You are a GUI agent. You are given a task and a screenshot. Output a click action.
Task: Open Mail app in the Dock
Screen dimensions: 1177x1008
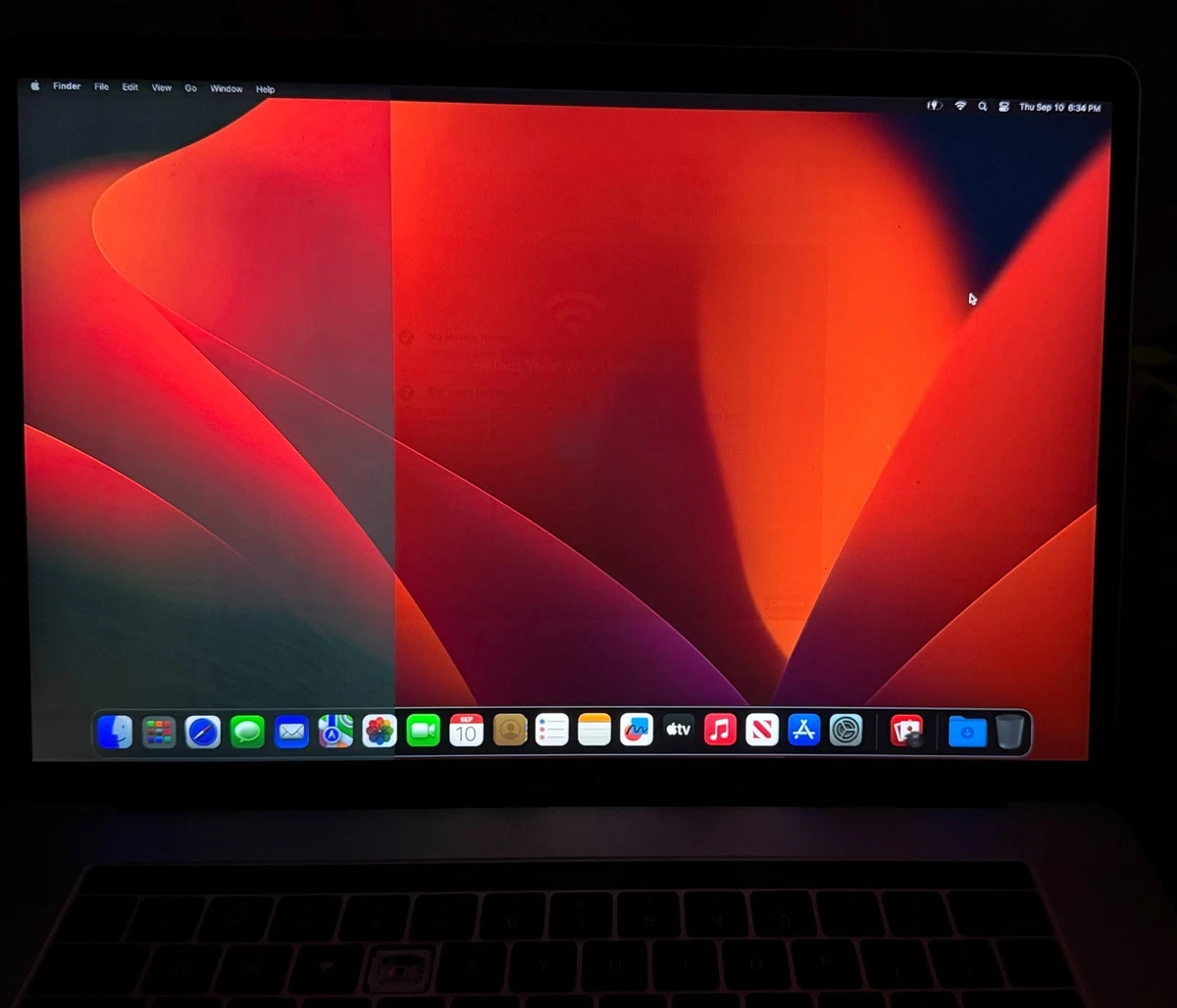pyautogui.click(x=291, y=731)
